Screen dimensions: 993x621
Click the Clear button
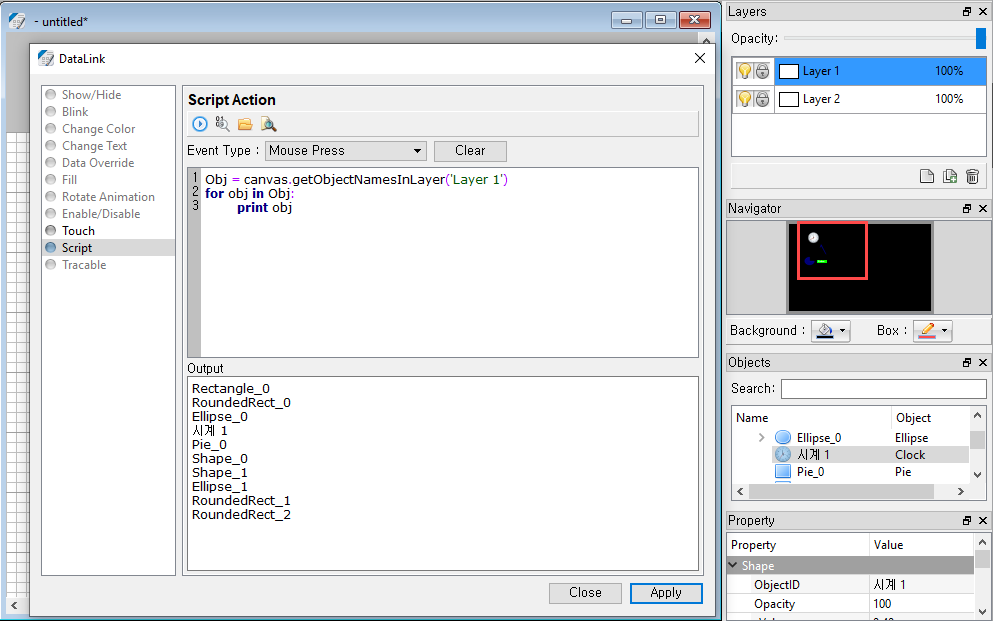pyautogui.click(x=470, y=151)
